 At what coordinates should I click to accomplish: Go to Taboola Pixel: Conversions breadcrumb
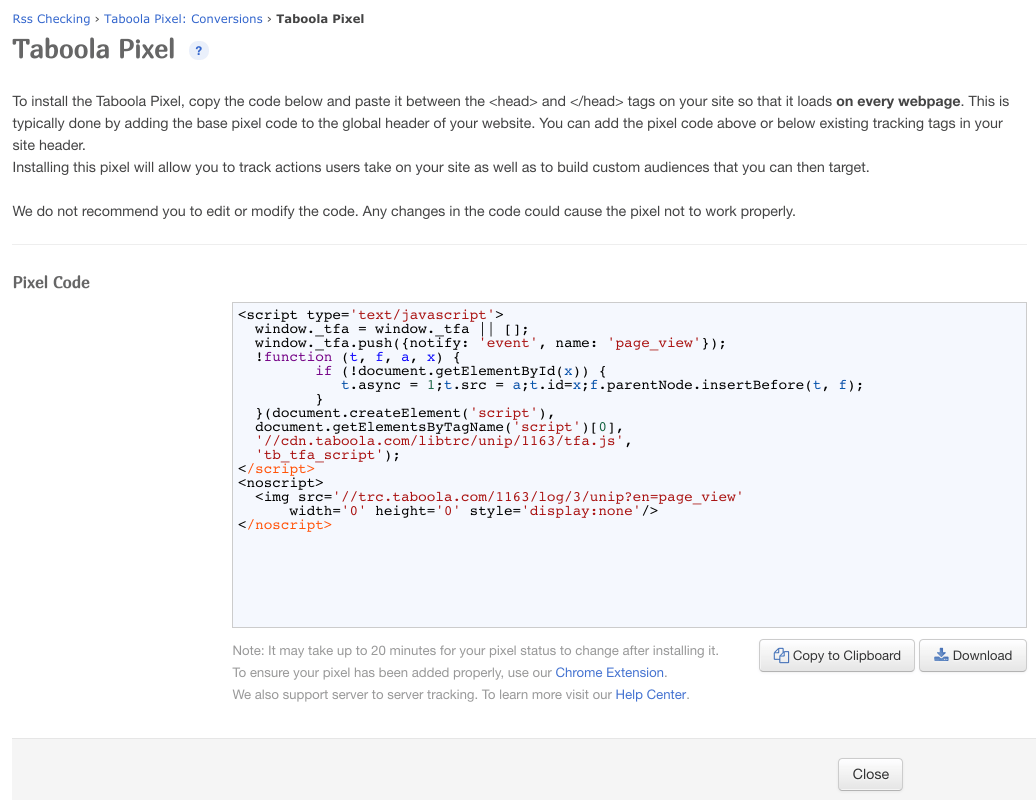point(183,18)
